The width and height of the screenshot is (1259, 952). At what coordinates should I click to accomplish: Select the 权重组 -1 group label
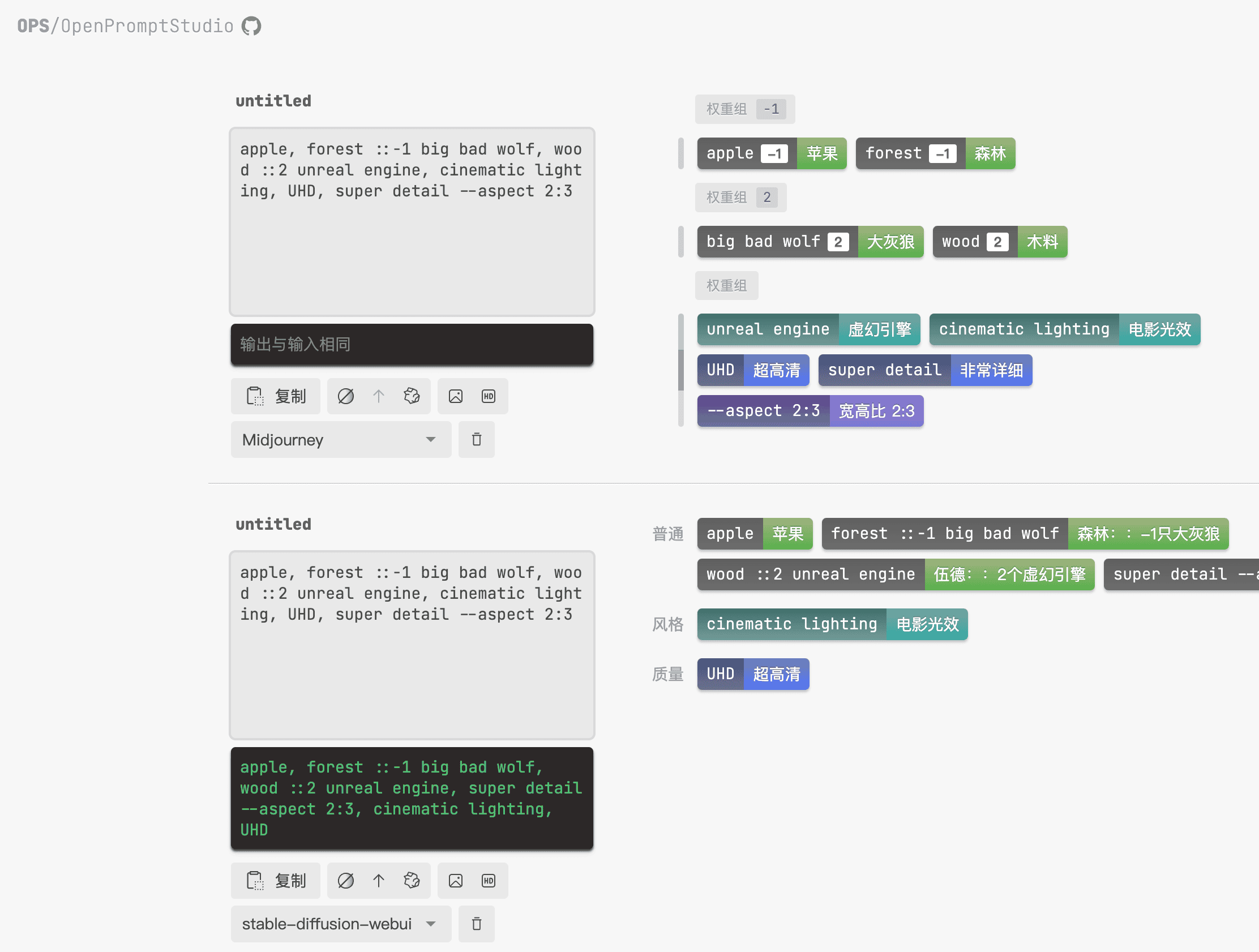click(745, 109)
